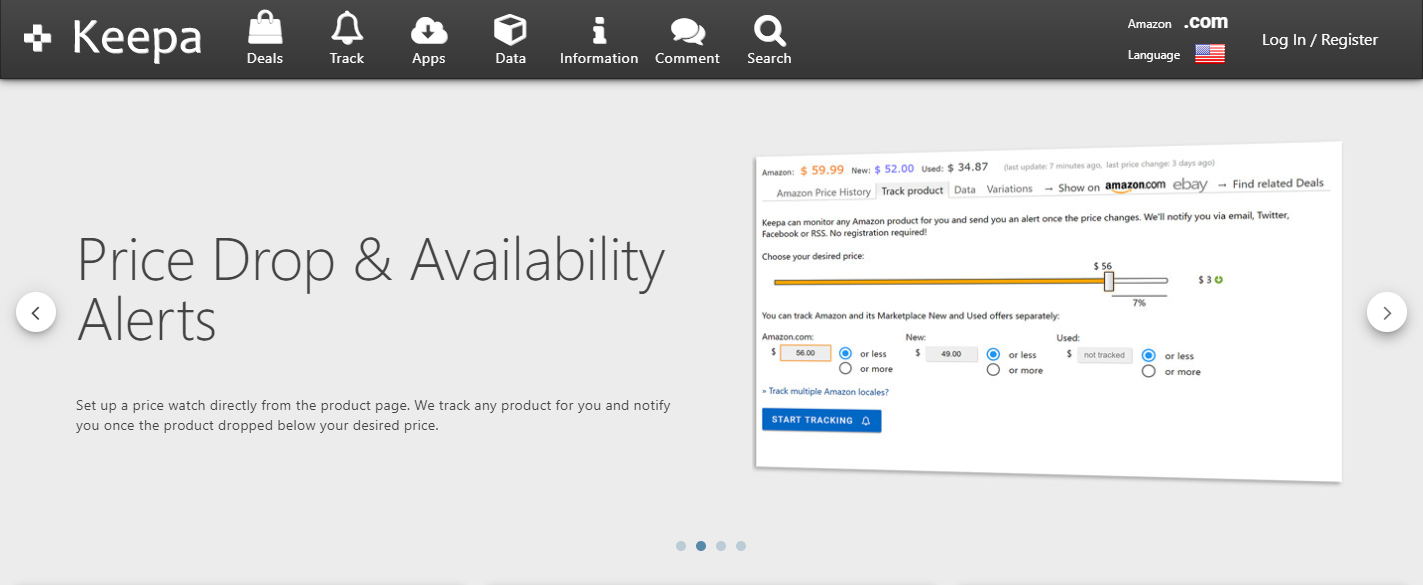The height and width of the screenshot is (585, 1423).
Task: Click the Keepa plus logo icon
Action: click(38, 39)
